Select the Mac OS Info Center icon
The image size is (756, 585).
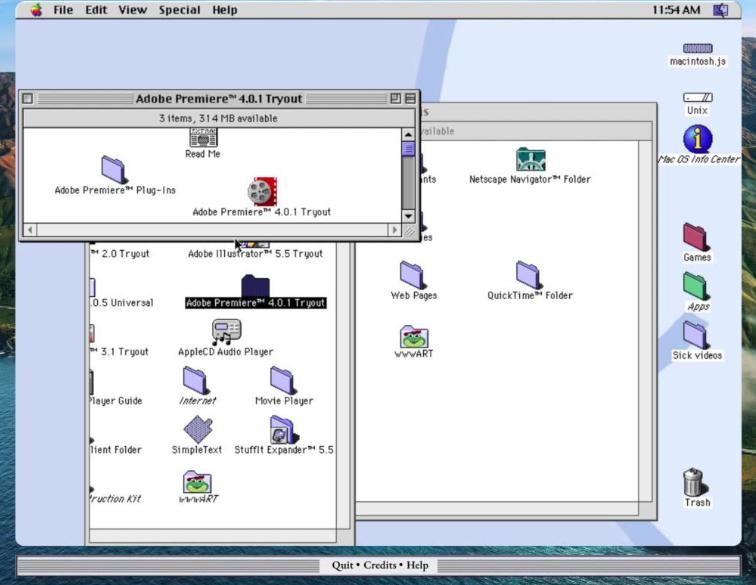tap(697, 139)
